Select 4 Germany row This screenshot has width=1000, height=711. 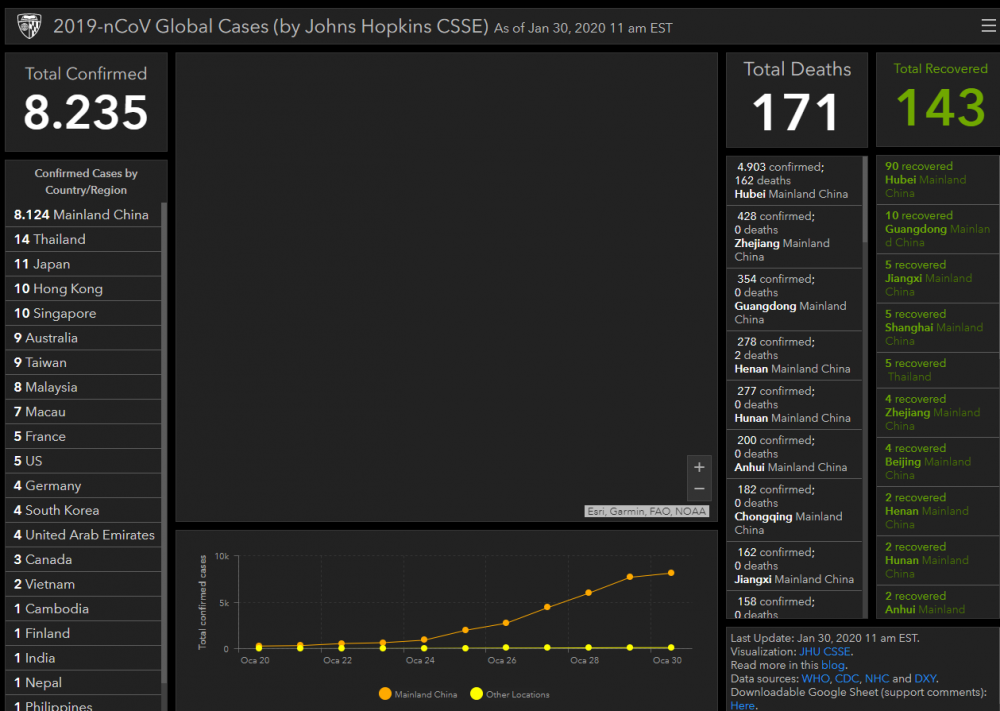click(x=83, y=486)
